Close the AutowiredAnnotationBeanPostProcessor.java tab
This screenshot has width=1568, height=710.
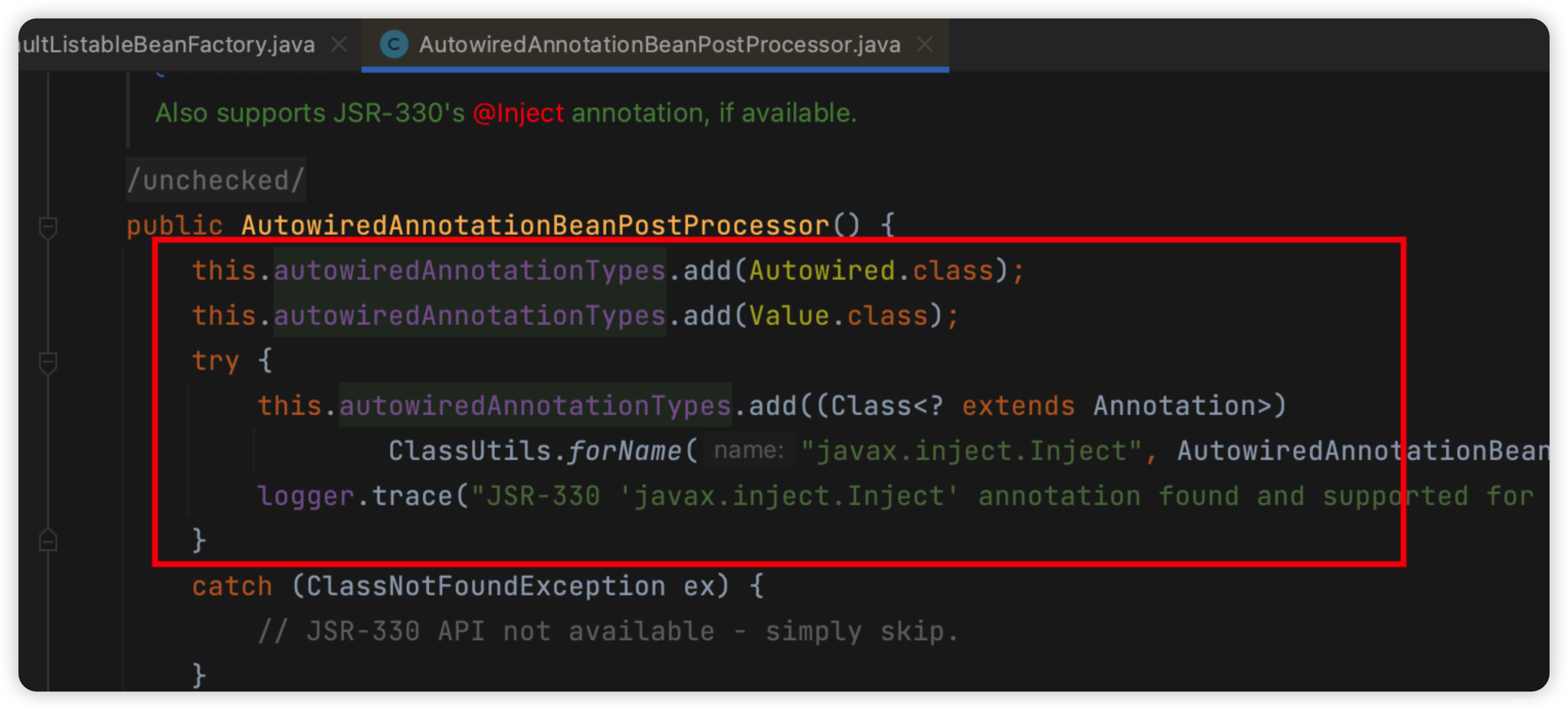pos(925,45)
